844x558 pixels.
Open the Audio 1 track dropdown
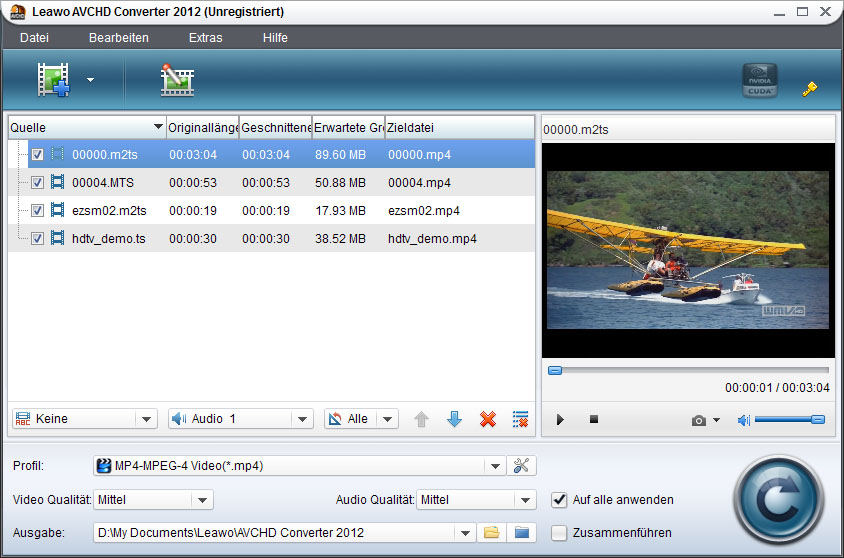pyautogui.click(x=303, y=419)
